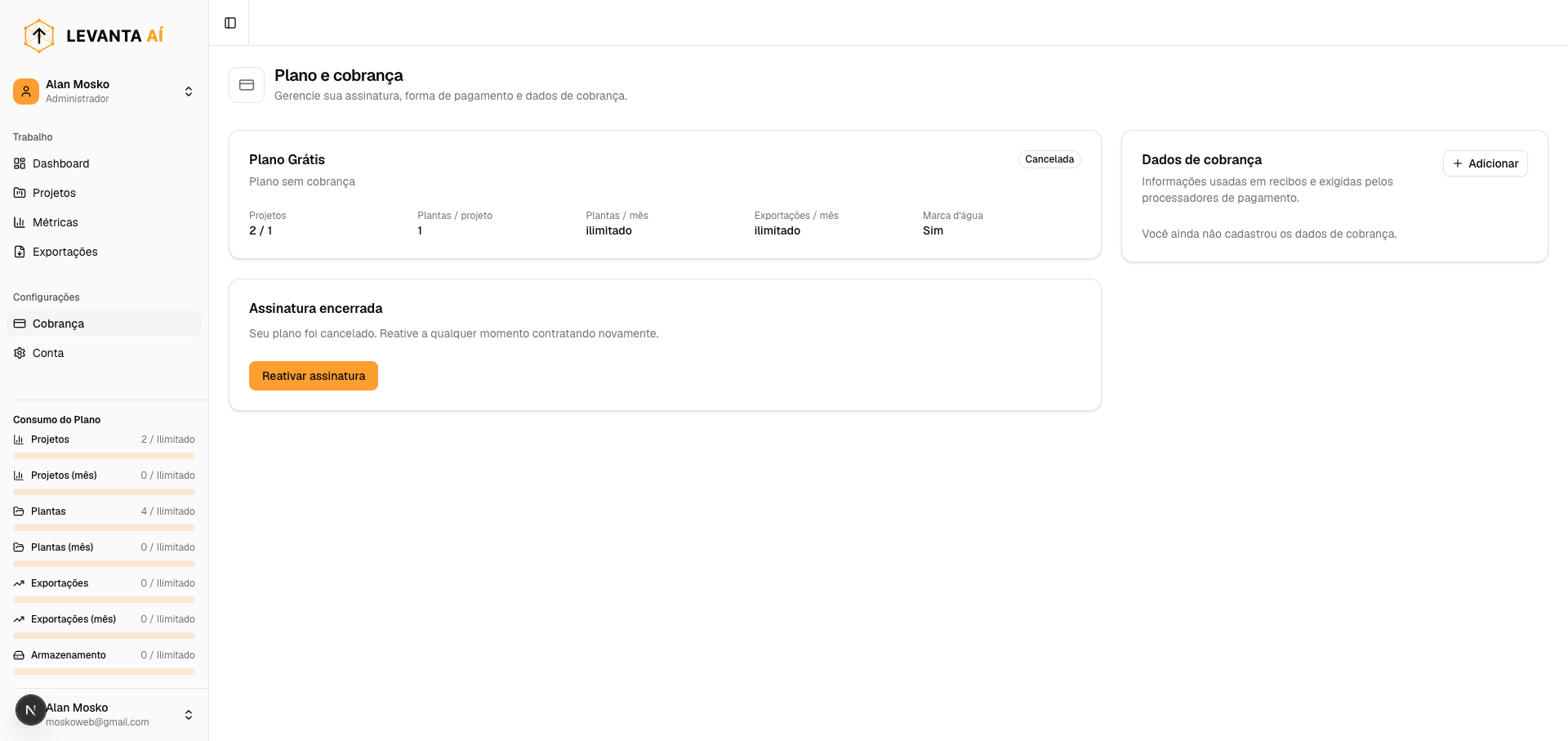1568x741 pixels.
Task: Click the Armazenamento storage icon
Action: pyautogui.click(x=19, y=655)
